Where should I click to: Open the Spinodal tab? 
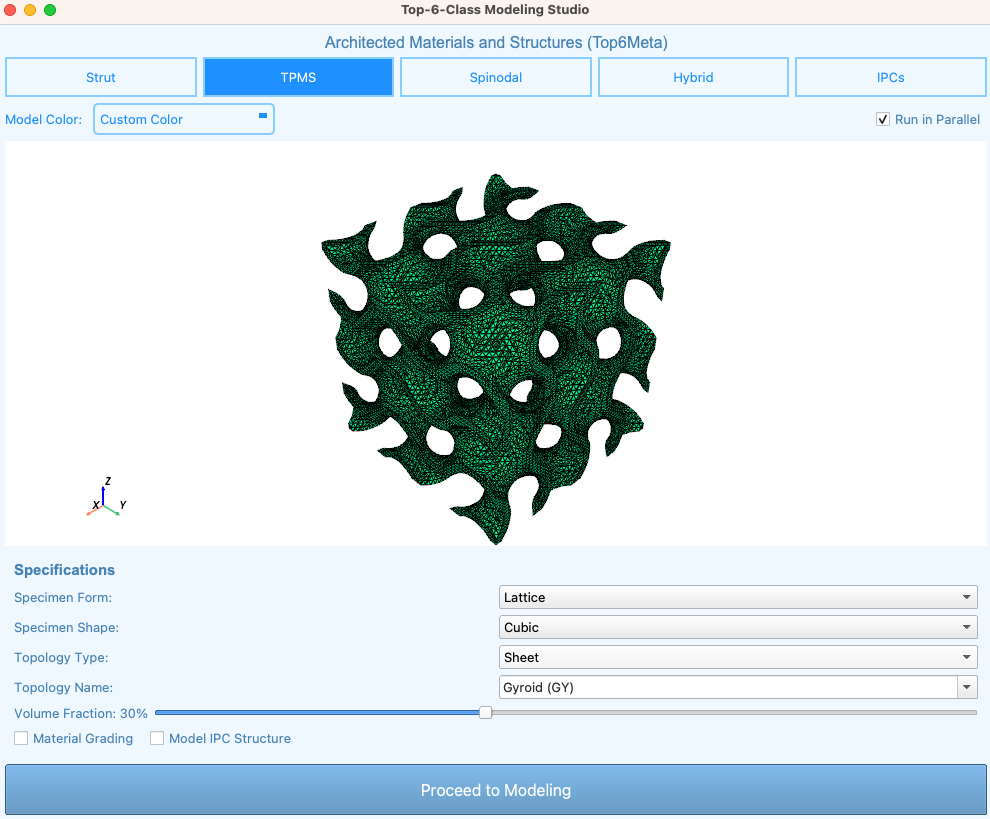pyautogui.click(x=496, y=77)
